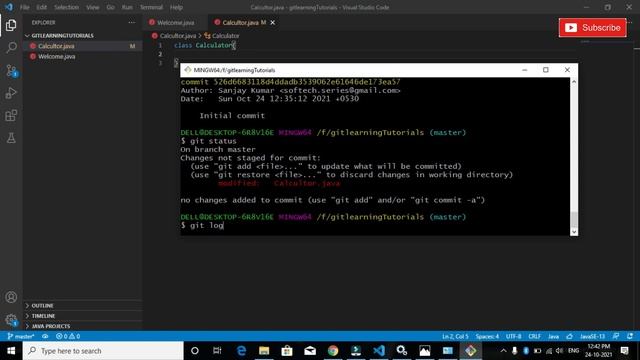Open the Windows Start button
The height and width of the screenshot is (360, 640).
(11, 351)
